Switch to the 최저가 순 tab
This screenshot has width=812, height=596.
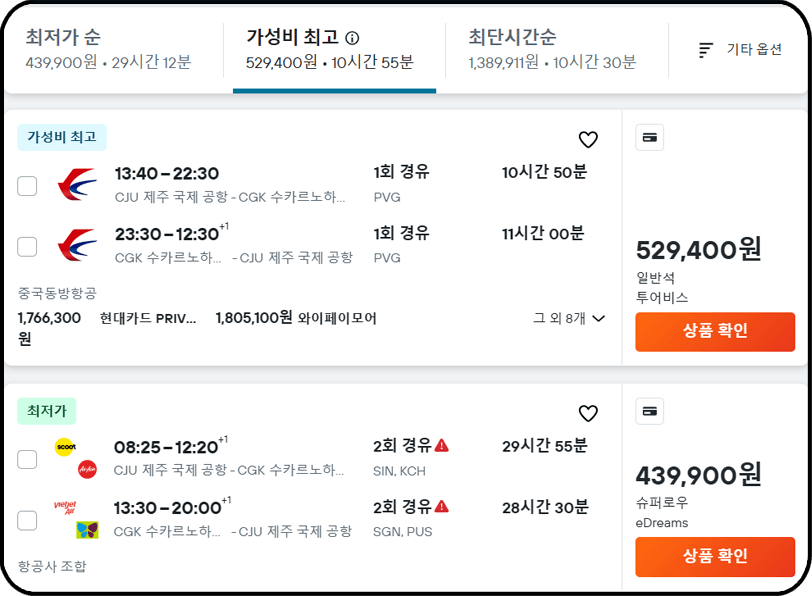(x=109, y=49)
